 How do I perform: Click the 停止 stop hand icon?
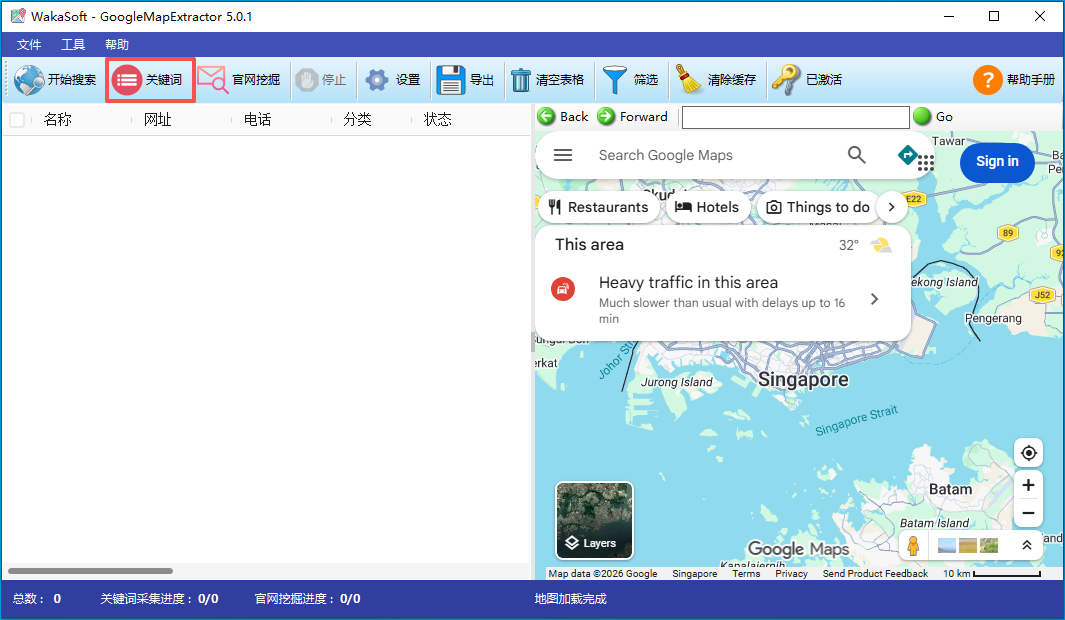coord(307,79)
